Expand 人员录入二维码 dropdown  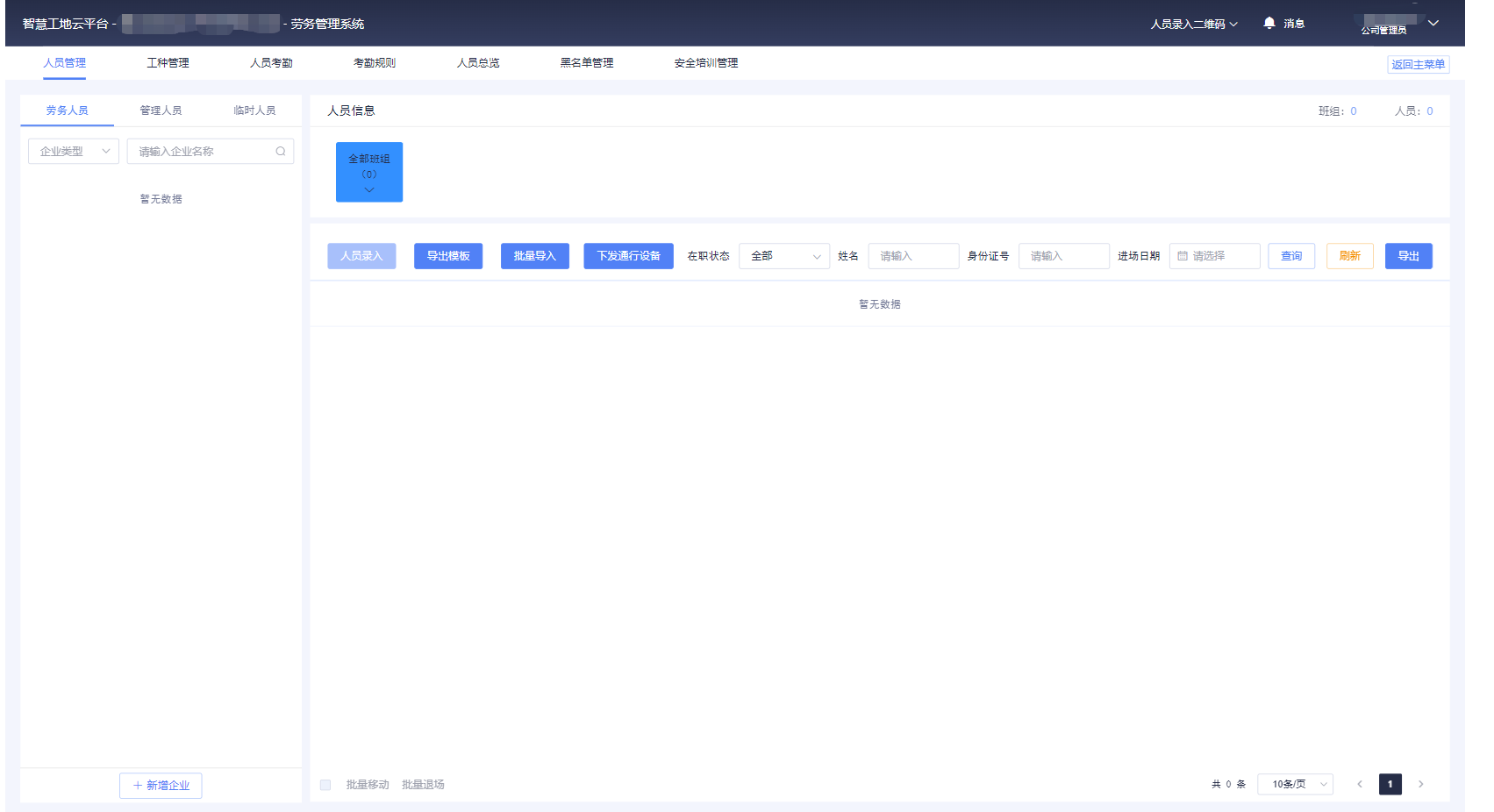1194,24
